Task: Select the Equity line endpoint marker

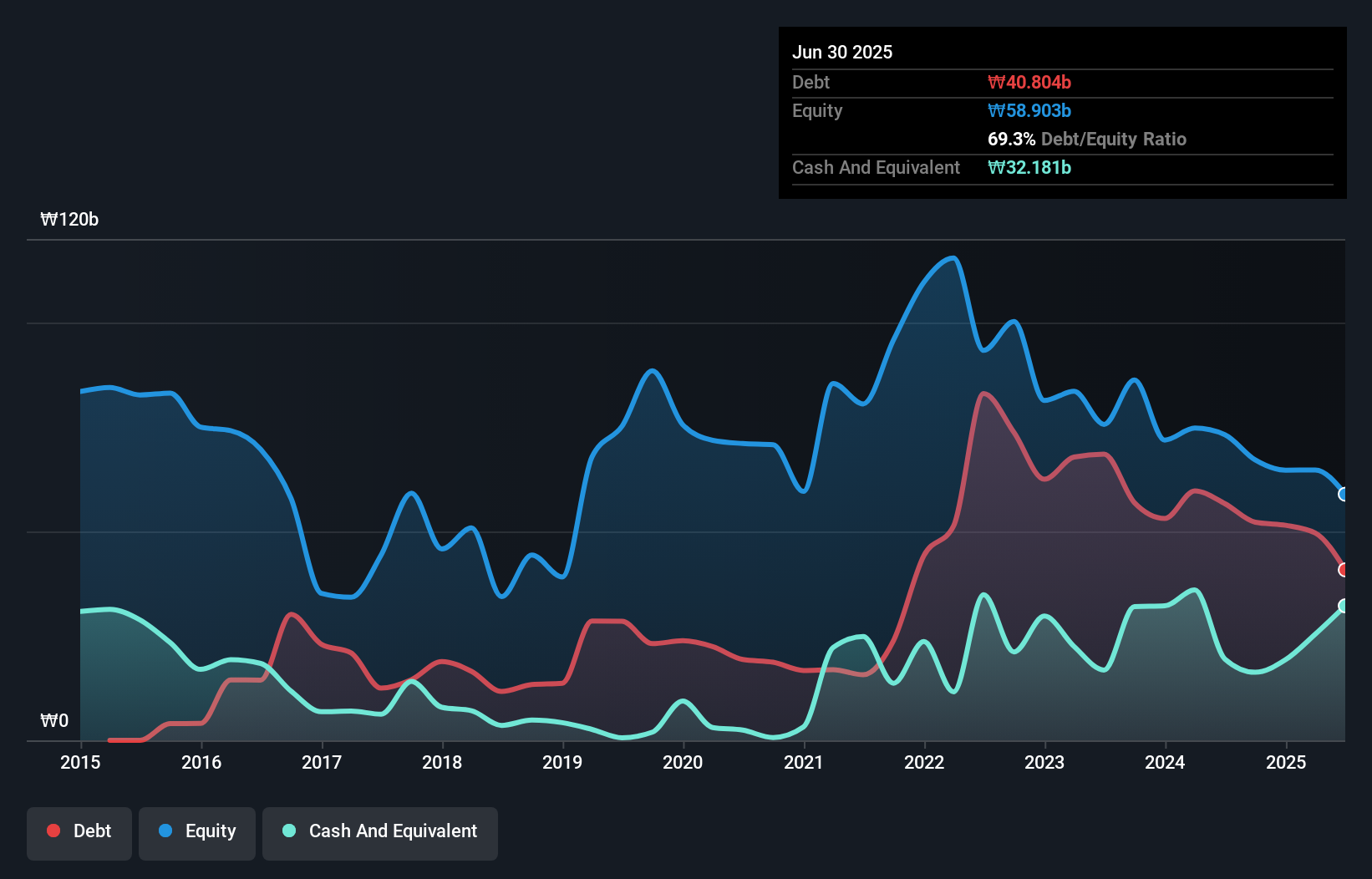Action: coord(1344,495)
